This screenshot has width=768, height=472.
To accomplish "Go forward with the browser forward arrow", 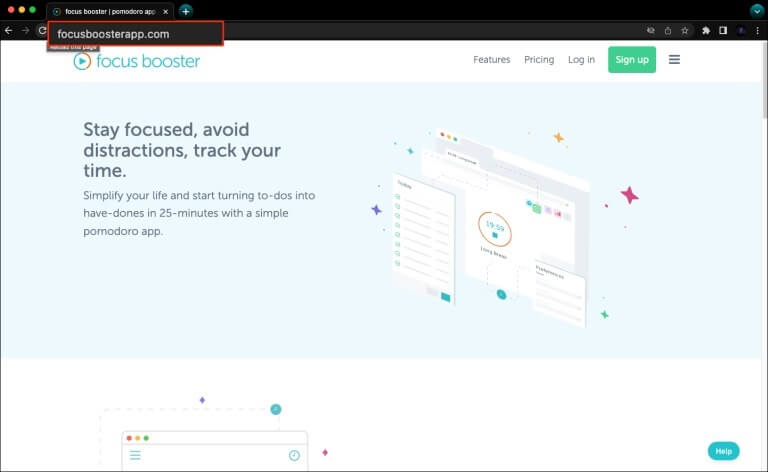I will tap(25, 30).
